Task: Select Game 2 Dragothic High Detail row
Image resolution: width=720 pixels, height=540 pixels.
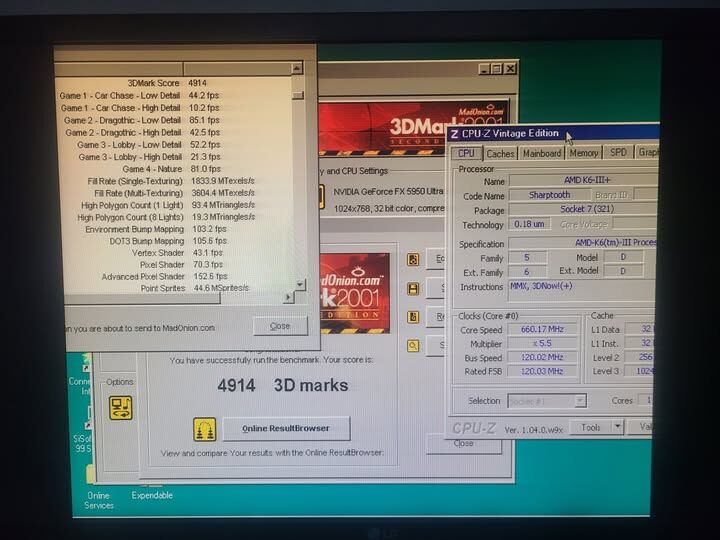Action: 173,132
